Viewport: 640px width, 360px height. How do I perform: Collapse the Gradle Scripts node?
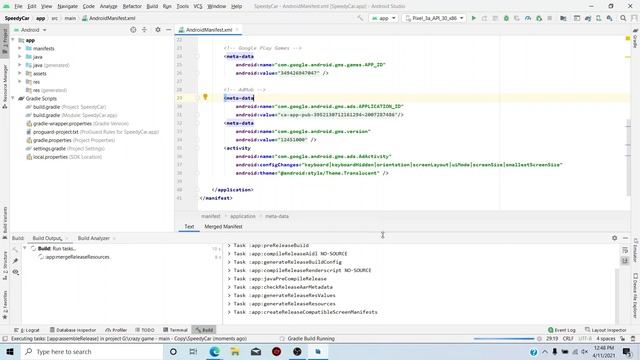click(x=13, y=98)
